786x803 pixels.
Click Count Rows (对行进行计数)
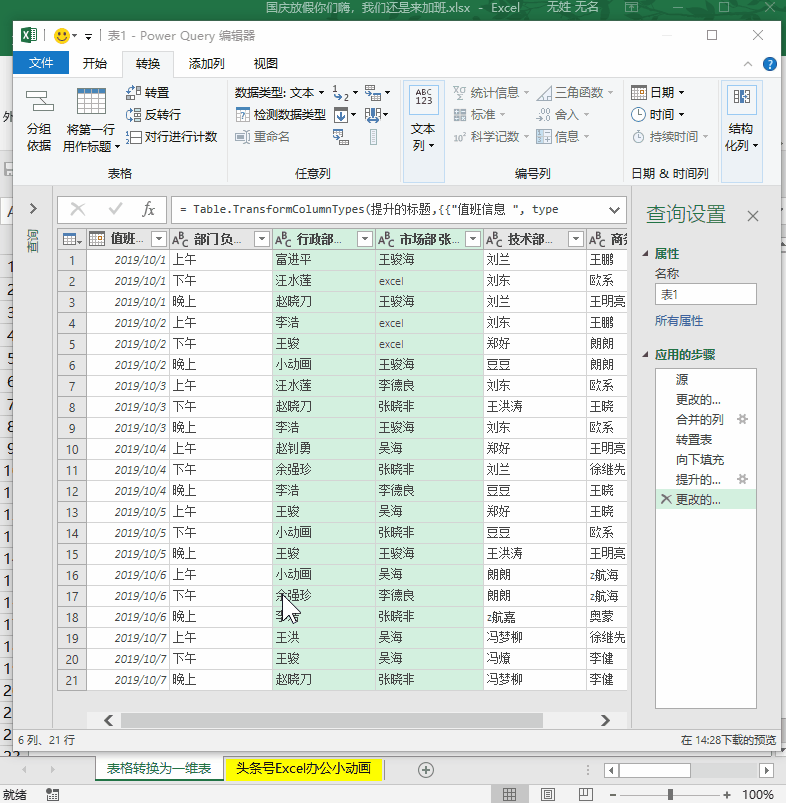tap(172, 137)
